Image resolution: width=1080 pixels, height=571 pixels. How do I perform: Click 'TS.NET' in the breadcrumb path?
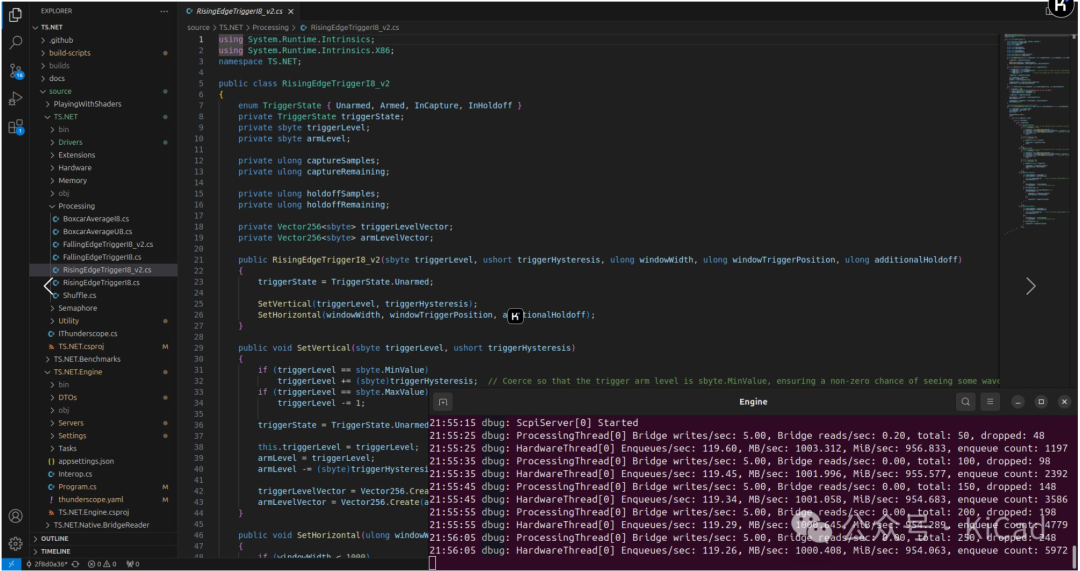[x=231, y=28]
